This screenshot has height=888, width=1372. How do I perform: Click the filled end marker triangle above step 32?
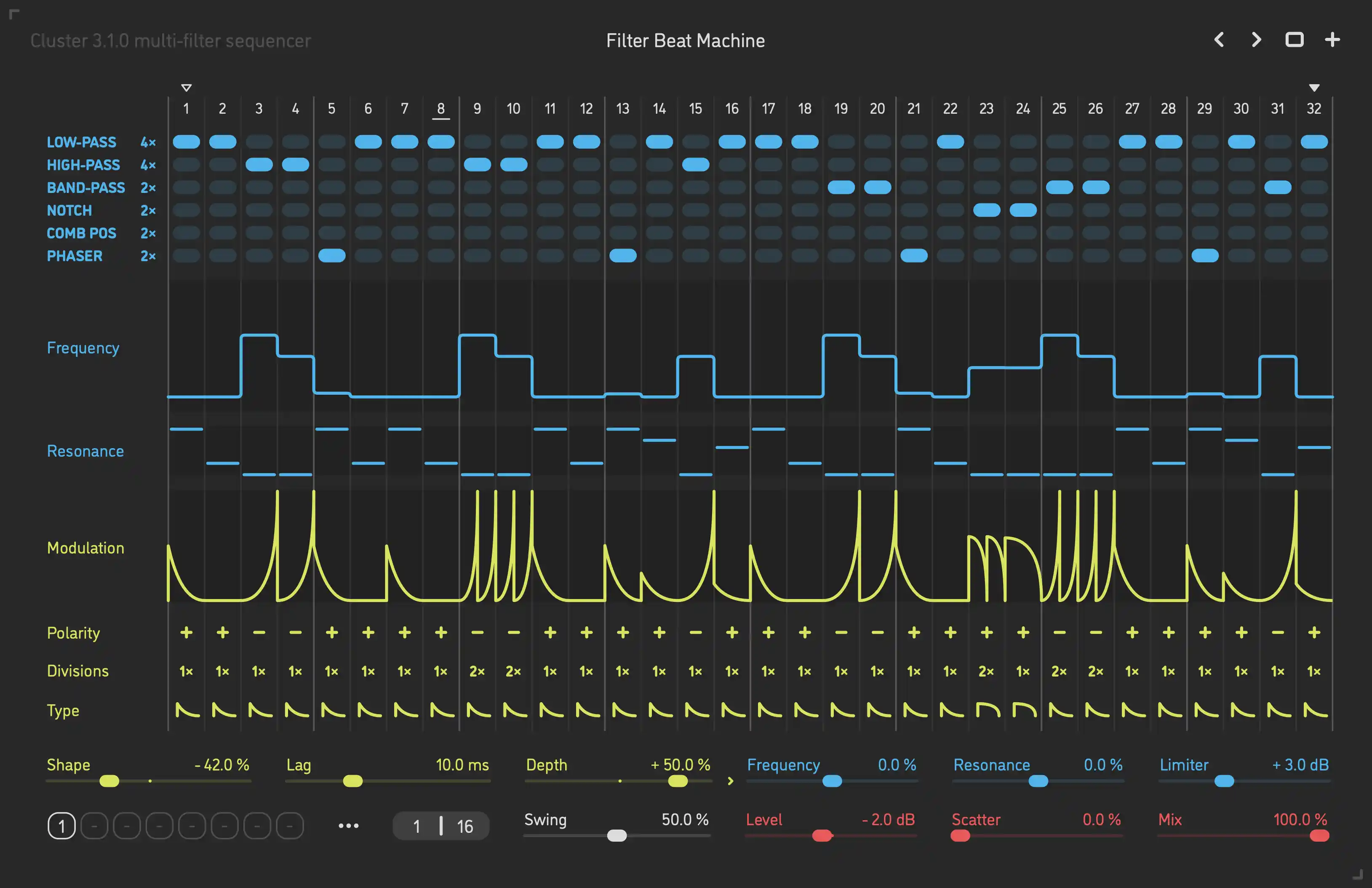tap(1314, 88)
